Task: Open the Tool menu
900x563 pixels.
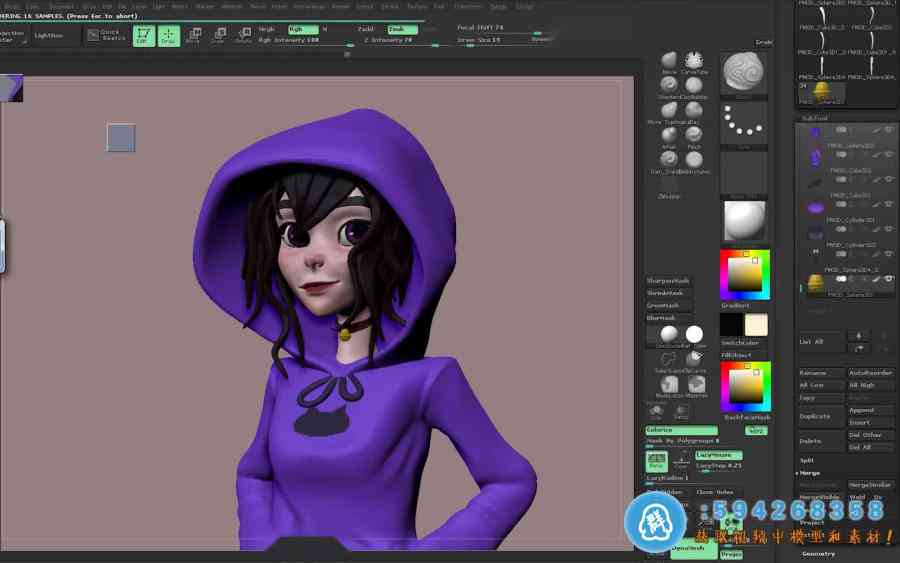Action: (439, 6)
